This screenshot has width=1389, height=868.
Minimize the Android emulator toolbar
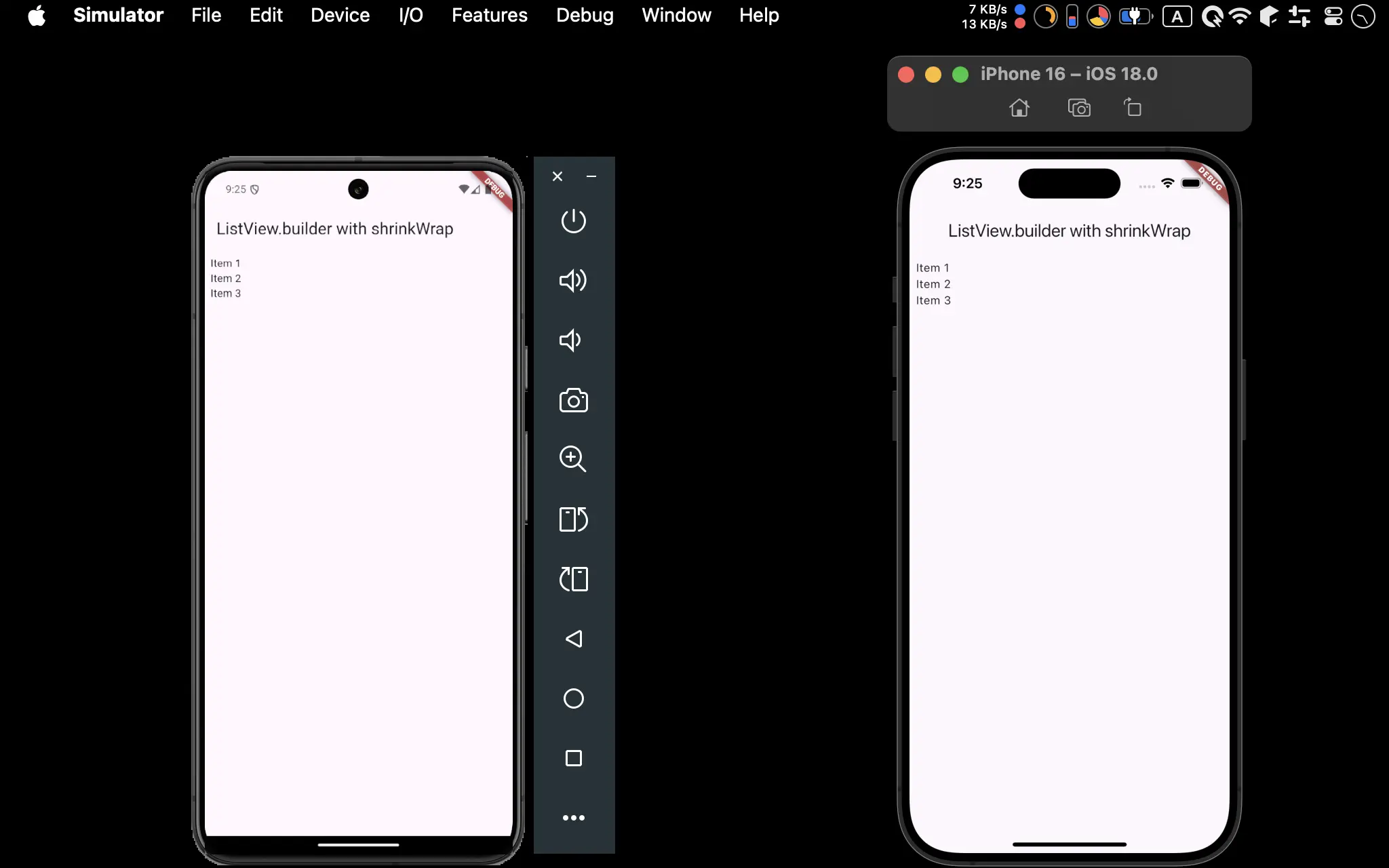(x=591, y=176)
